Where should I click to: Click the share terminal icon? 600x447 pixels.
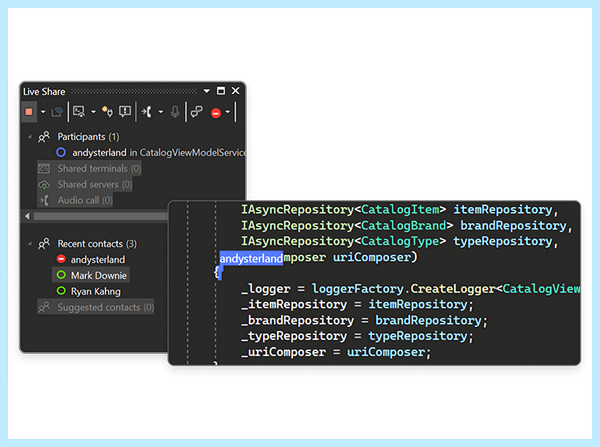[79, 112]
